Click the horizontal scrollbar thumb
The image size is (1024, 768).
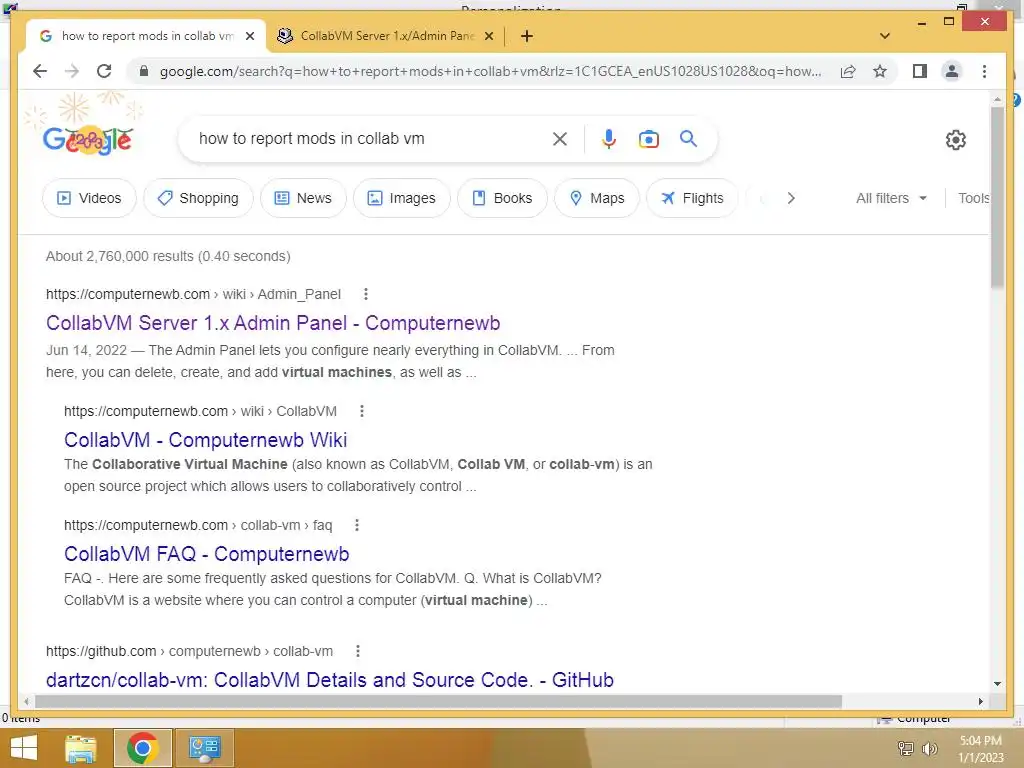tap(438, 701)
